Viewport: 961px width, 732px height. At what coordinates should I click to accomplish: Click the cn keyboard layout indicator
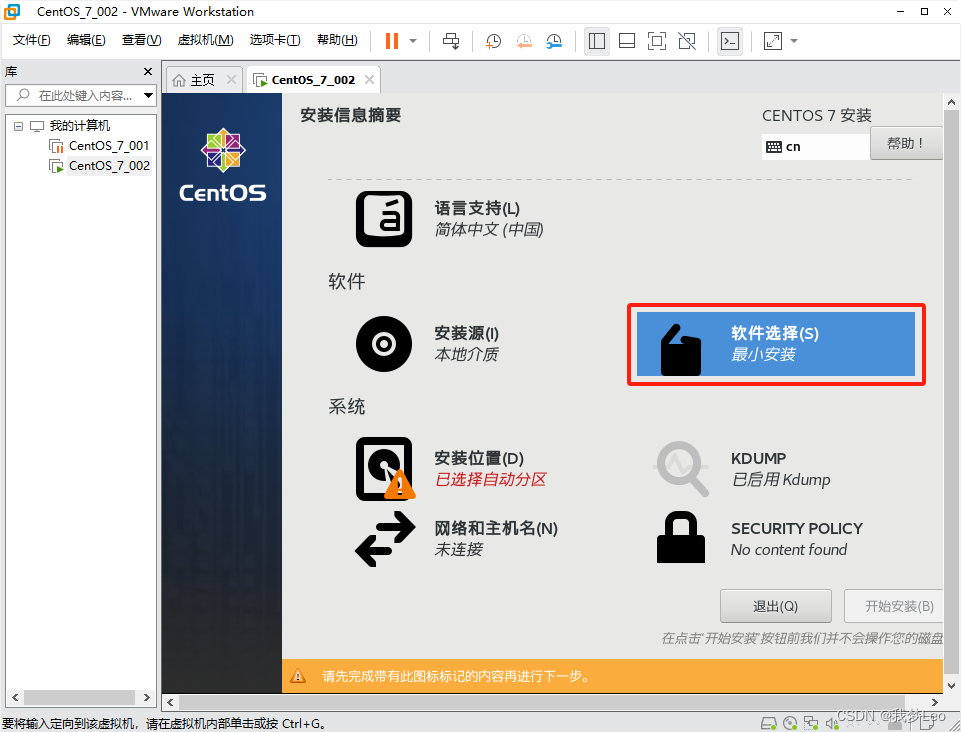click(x=815, y=147)
